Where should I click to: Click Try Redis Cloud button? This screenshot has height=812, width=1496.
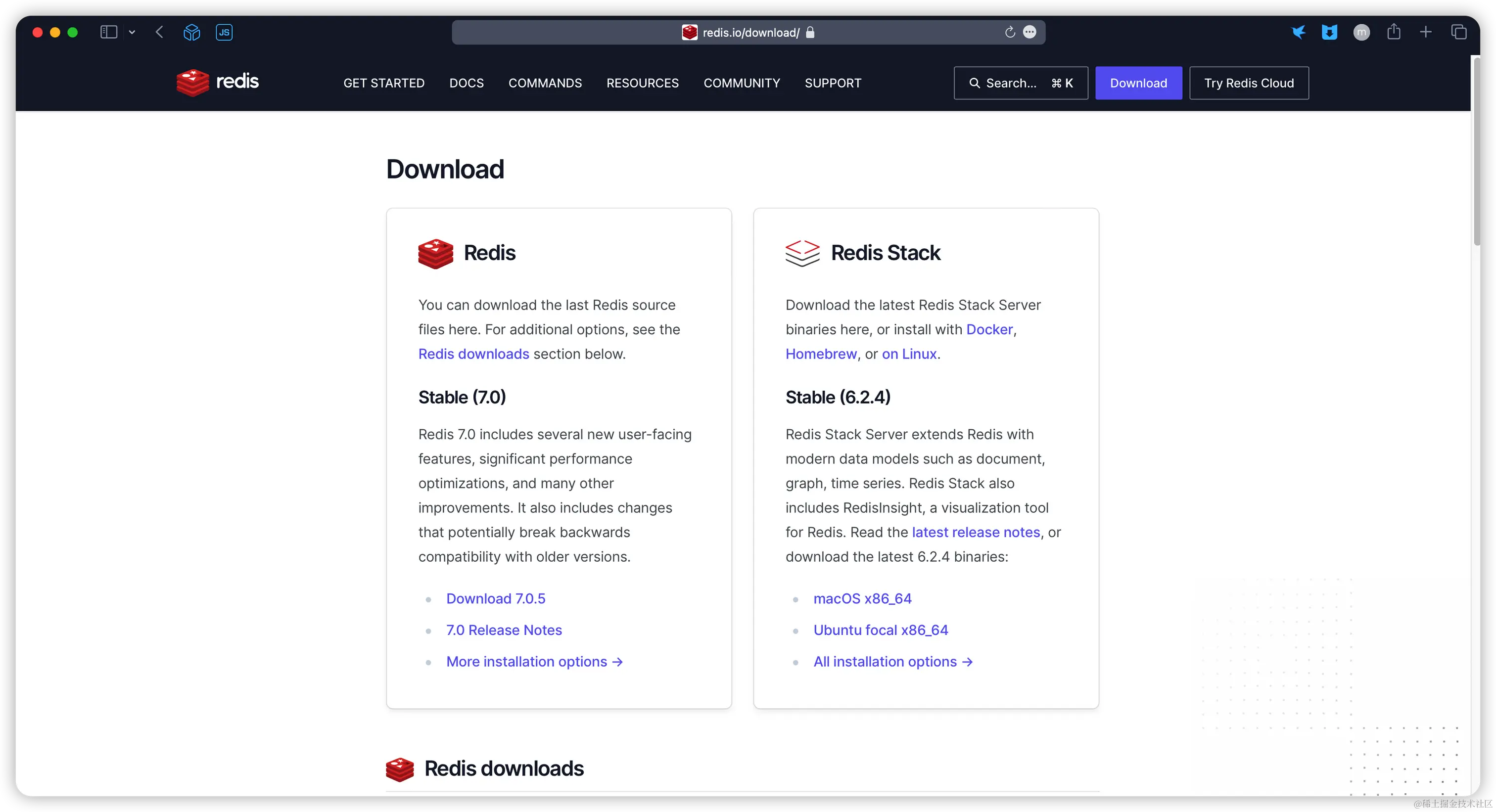1249,83
